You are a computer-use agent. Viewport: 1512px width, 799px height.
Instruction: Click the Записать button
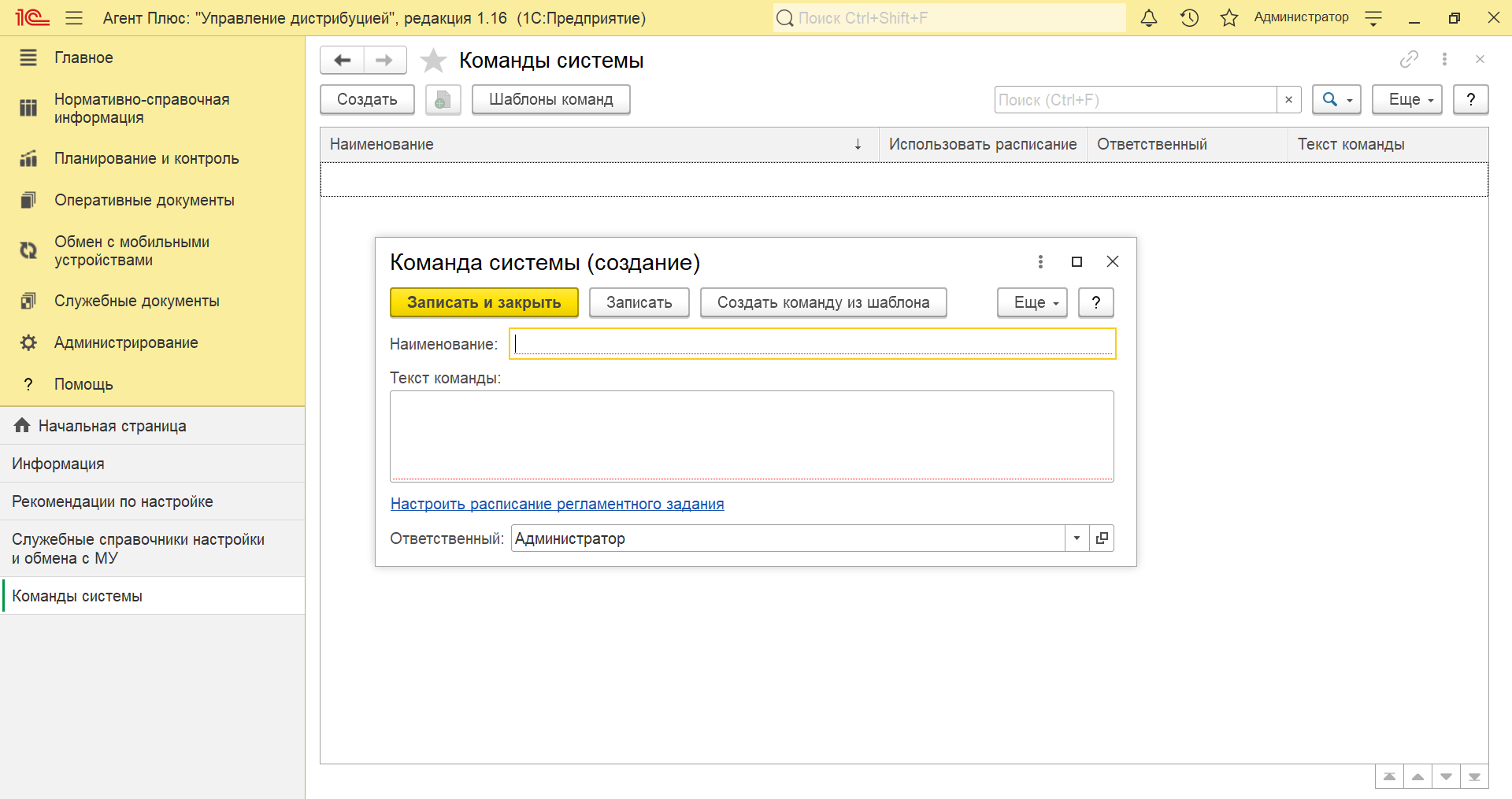pos(639,302)
